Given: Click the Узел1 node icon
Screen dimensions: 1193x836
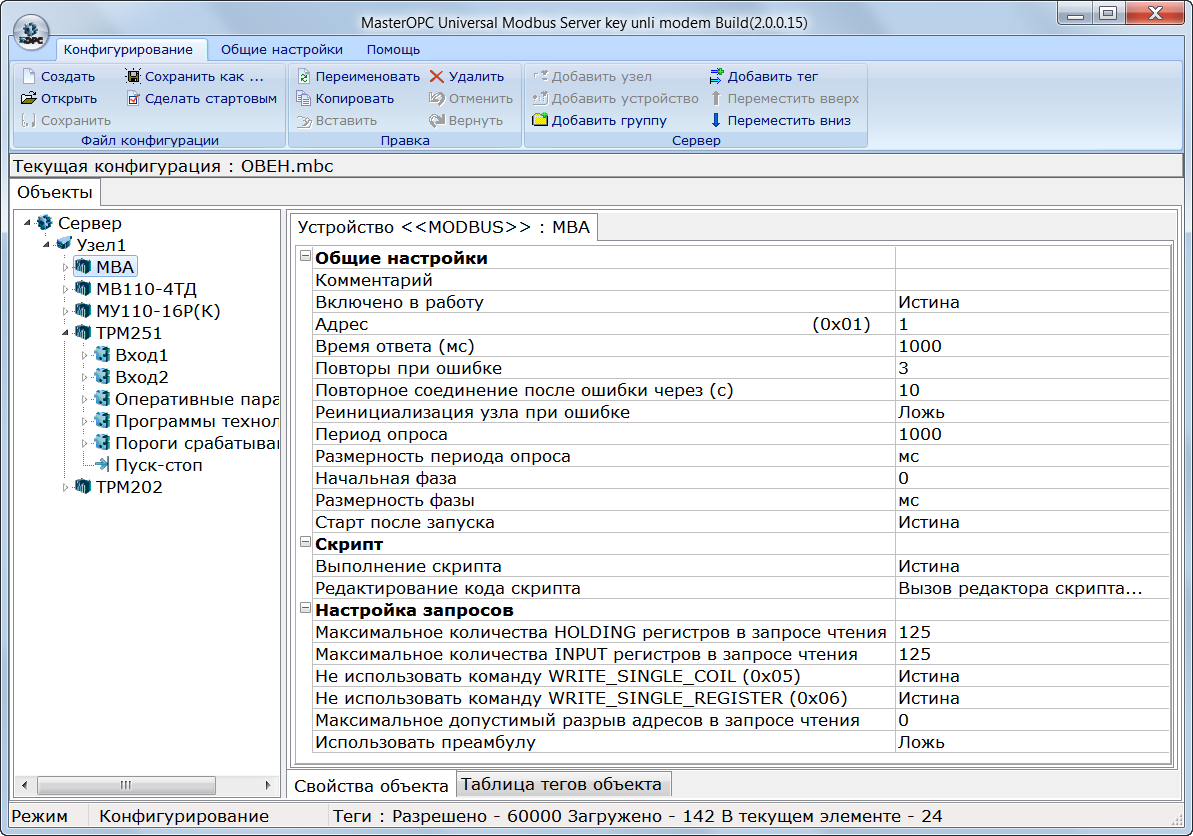Looking at the screenshot, I should coord(64,244).
